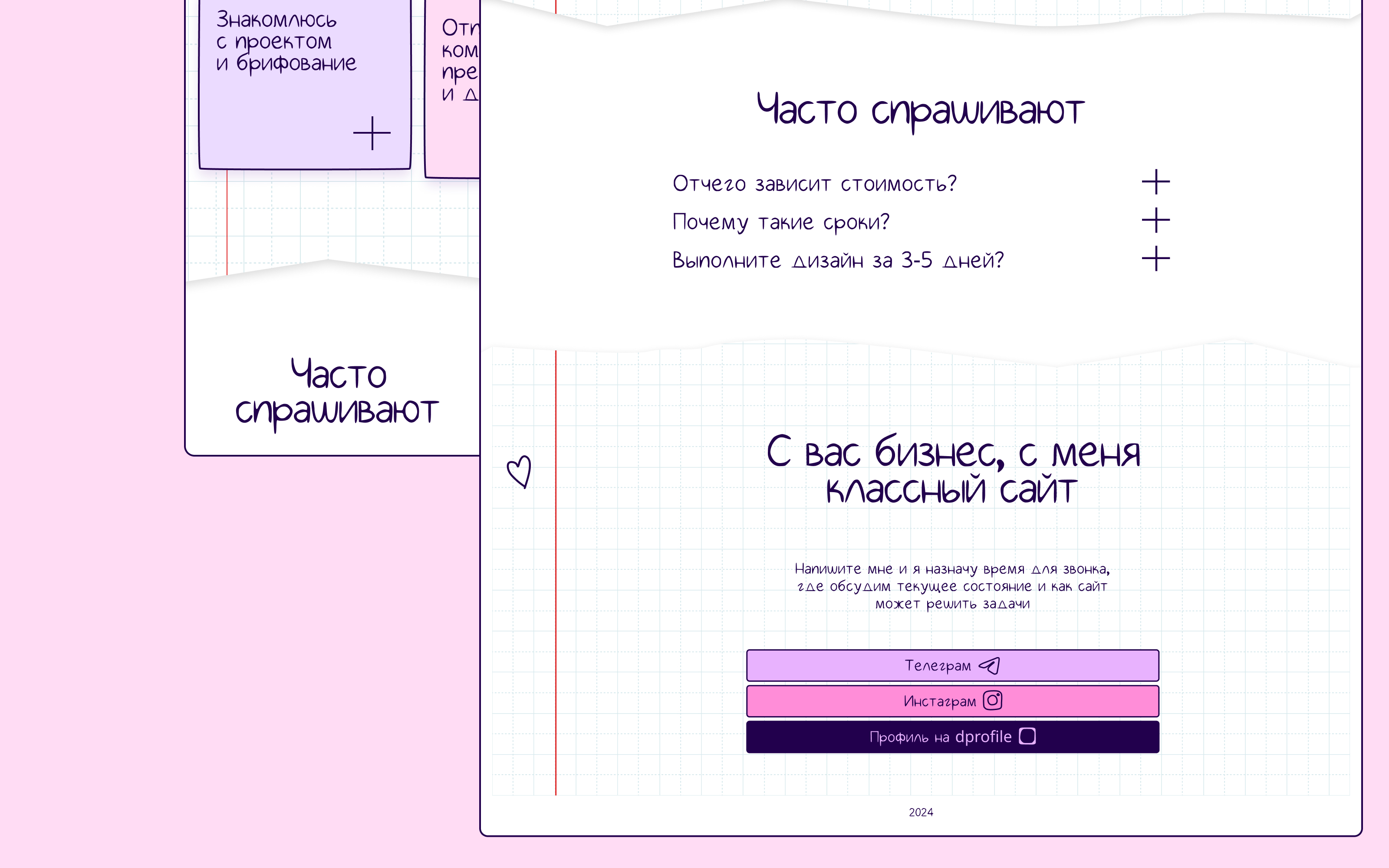Click Часто спрашивают heading above the FAQ questions
Image resolution: width=1389 pixels, height=868 pixels.
click(x=920, y=110)
